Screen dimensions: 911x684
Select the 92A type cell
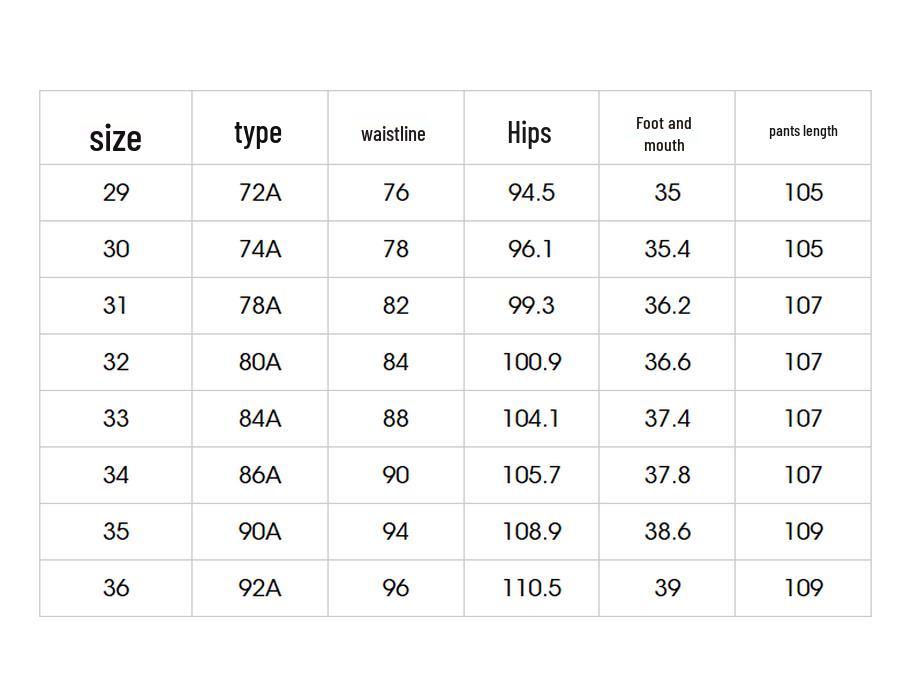[260, 588]
